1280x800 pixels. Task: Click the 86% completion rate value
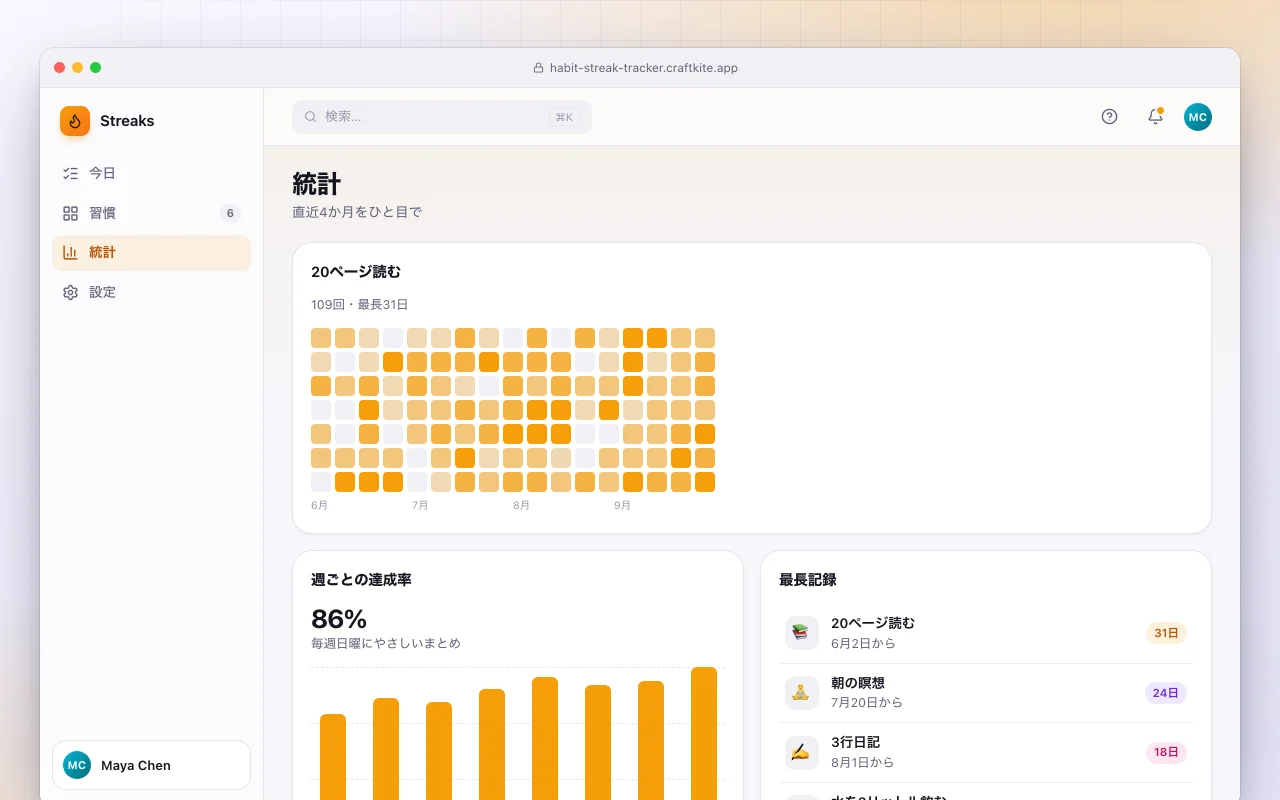pos(339,619)
